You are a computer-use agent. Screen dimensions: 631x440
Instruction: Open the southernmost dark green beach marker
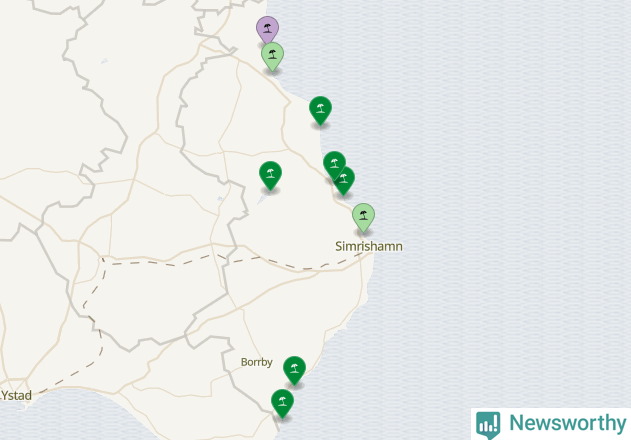(x=283, y=403)
